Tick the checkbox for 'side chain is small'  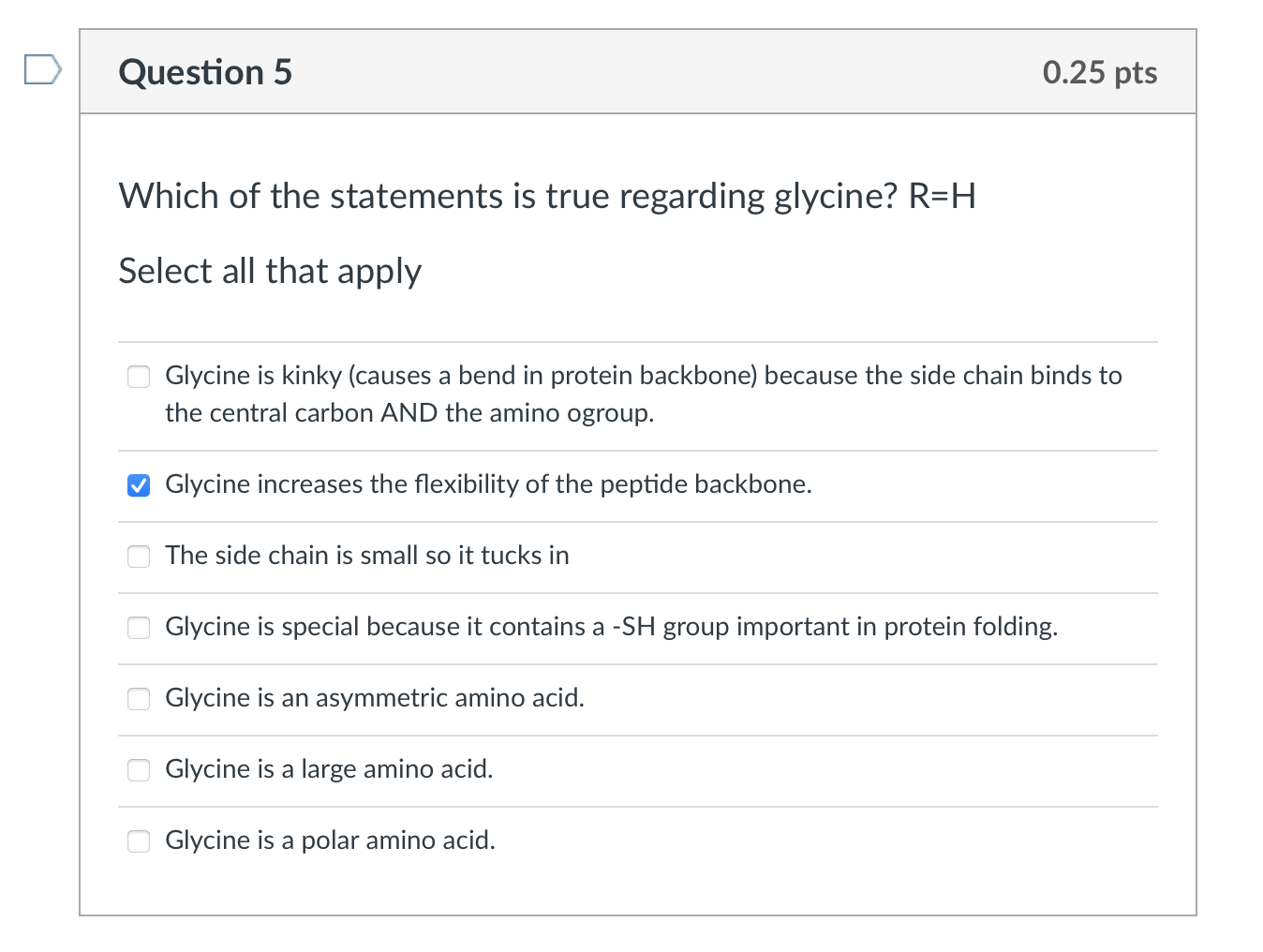(x=139, y=557)
